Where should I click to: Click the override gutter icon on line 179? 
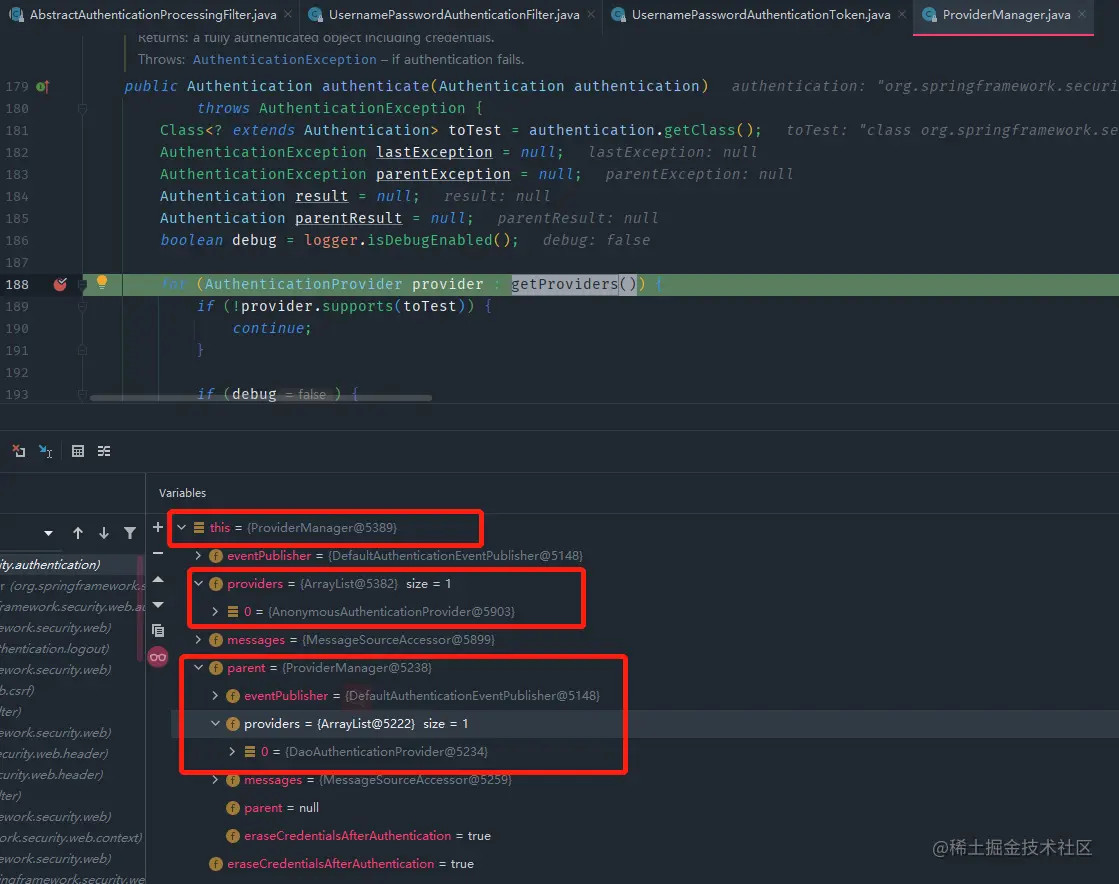click(43, 86)
